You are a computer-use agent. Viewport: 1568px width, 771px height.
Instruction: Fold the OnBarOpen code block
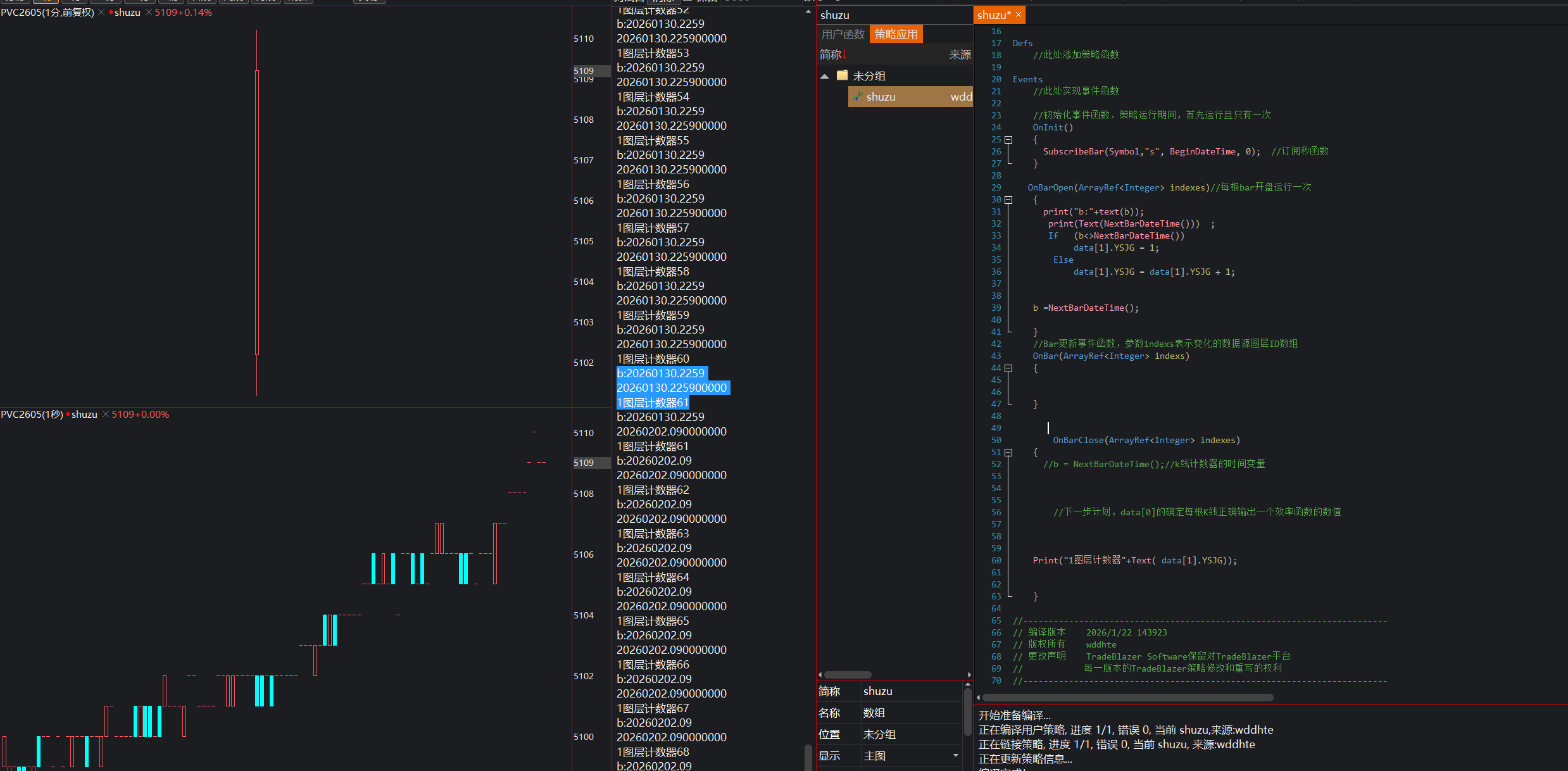click(1008, 200)
